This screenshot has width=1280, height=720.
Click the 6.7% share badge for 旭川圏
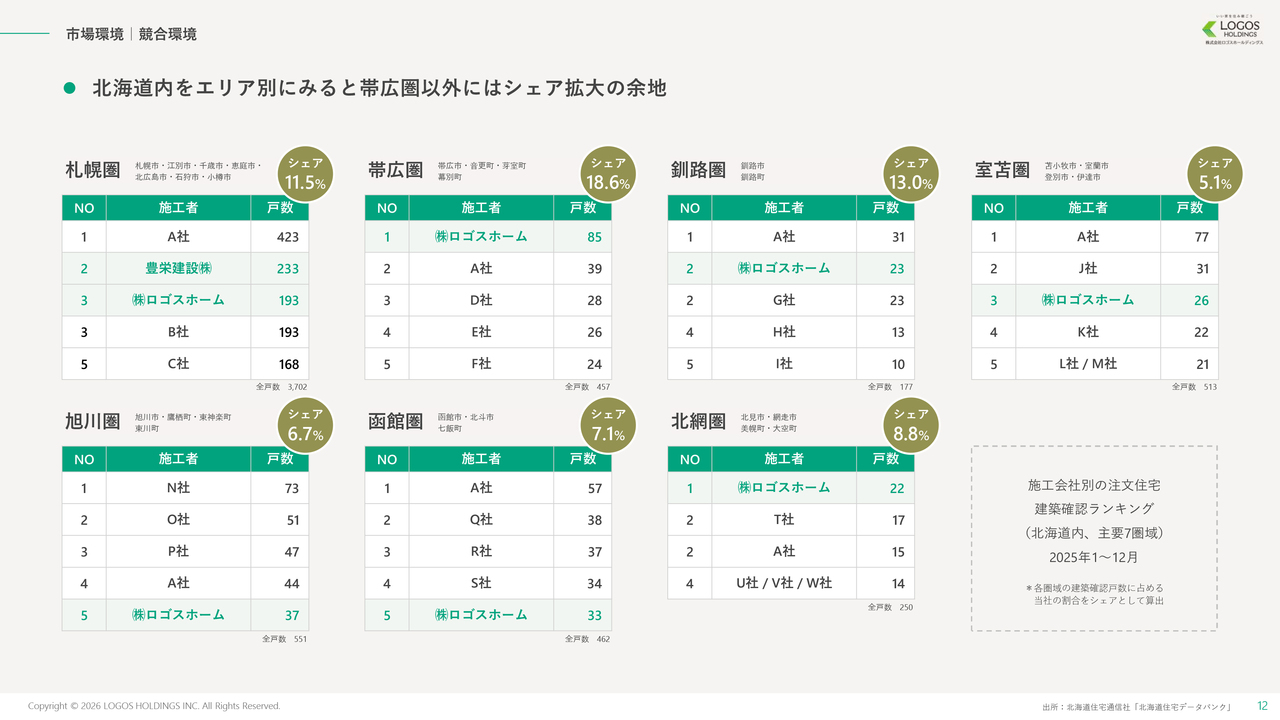305,424
